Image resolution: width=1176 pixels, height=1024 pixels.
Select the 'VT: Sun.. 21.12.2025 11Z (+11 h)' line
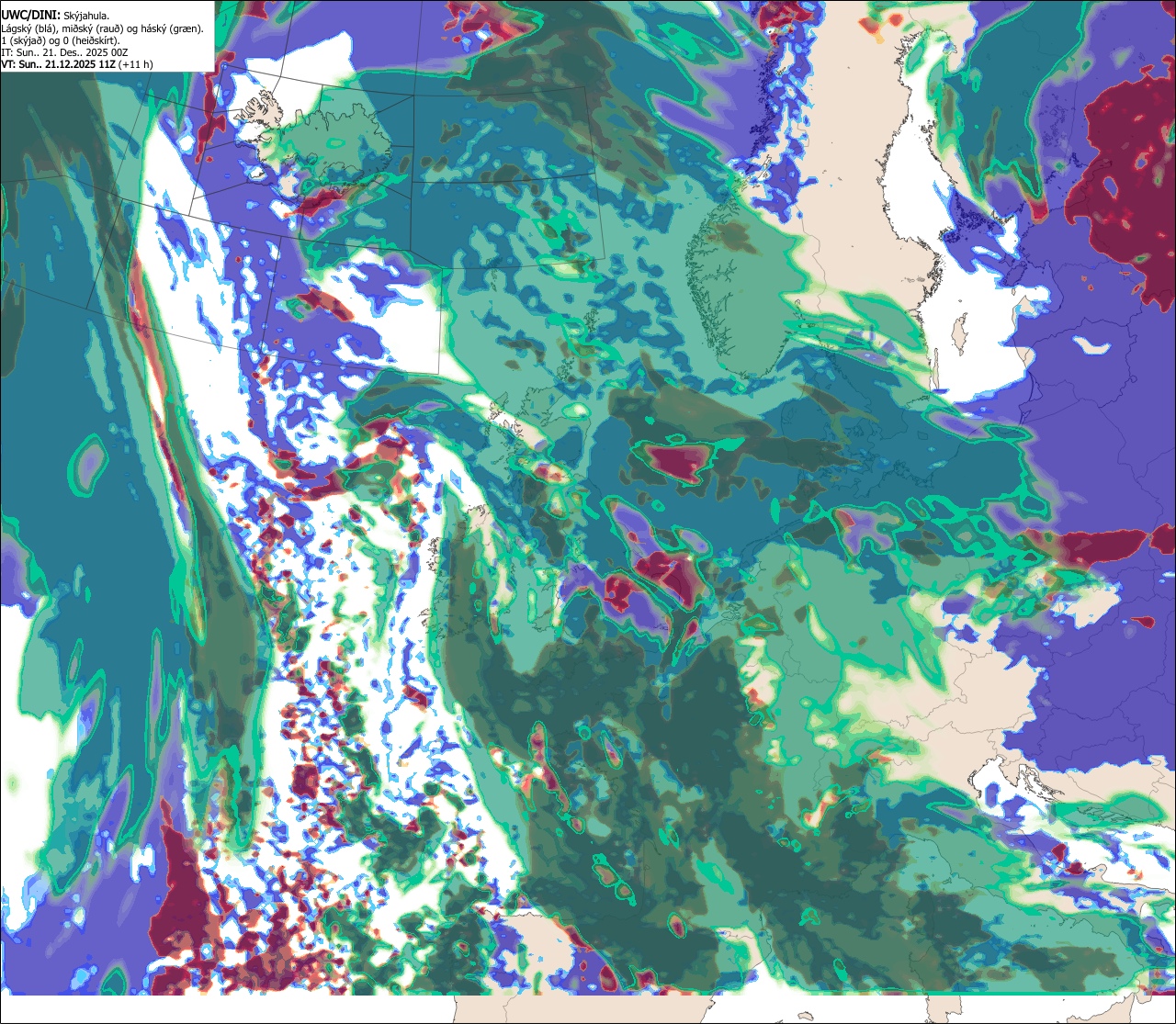77,64
